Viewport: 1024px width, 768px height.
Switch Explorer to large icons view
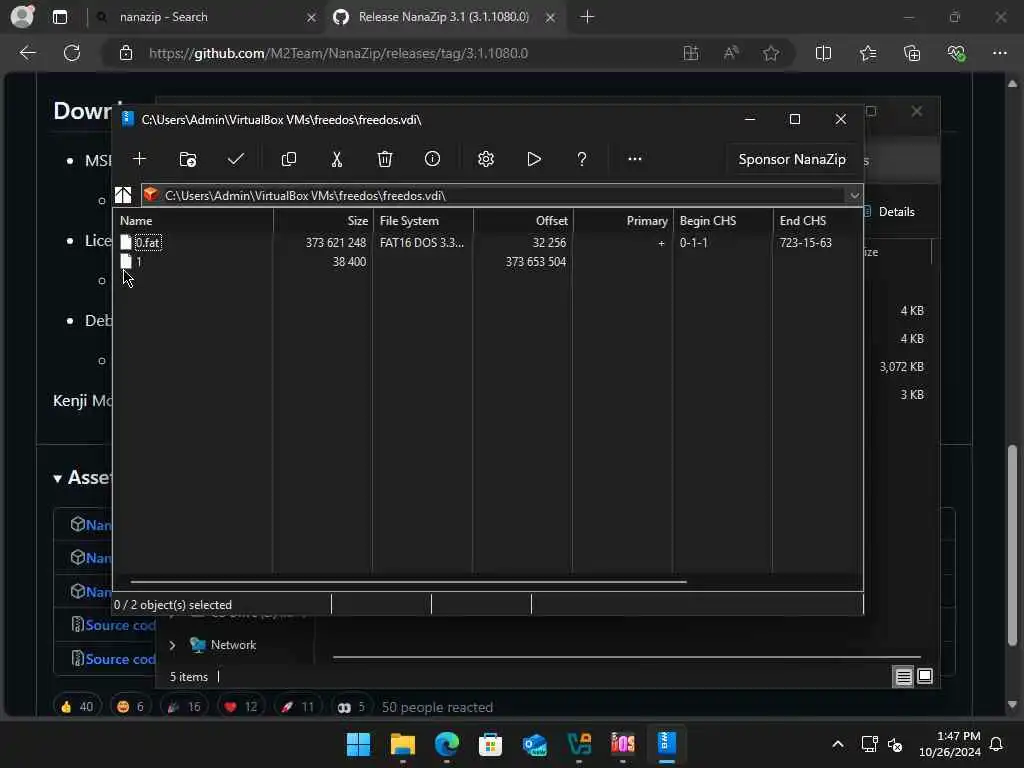[x=925, y=677]
